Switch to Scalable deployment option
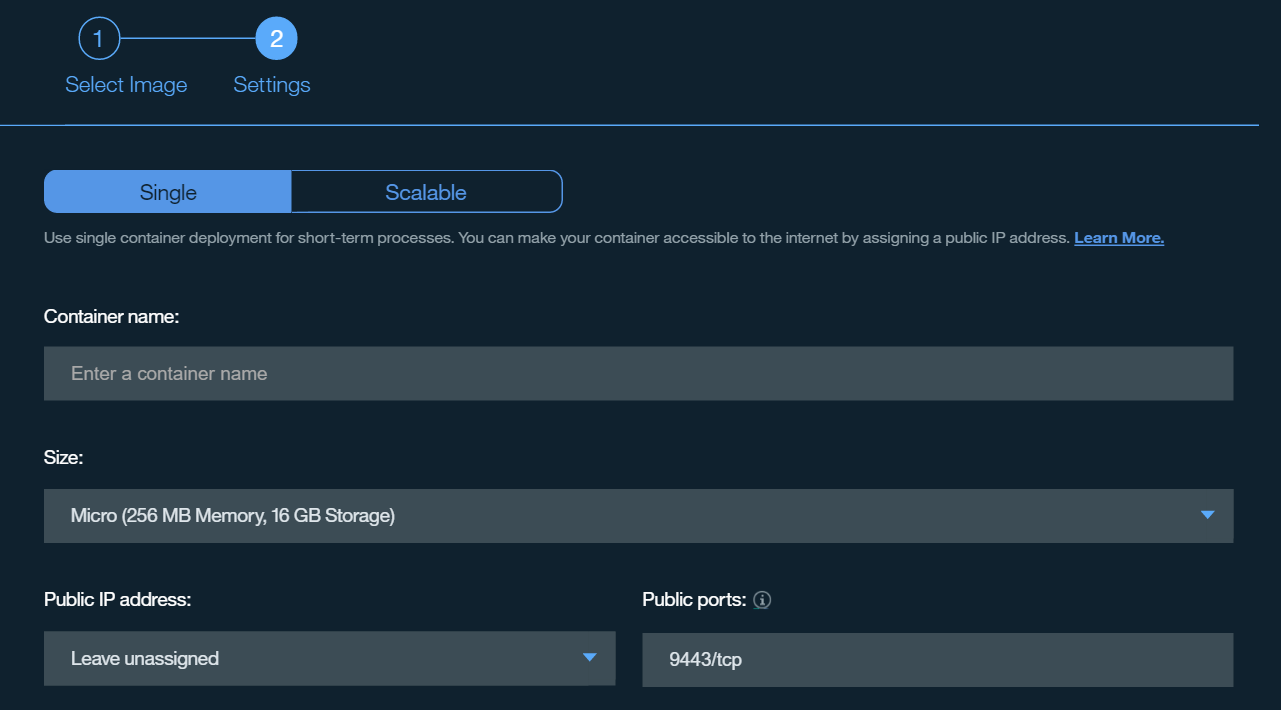Image resolution: width=1281 pixels, height=710 pixels. coord(426,192)
